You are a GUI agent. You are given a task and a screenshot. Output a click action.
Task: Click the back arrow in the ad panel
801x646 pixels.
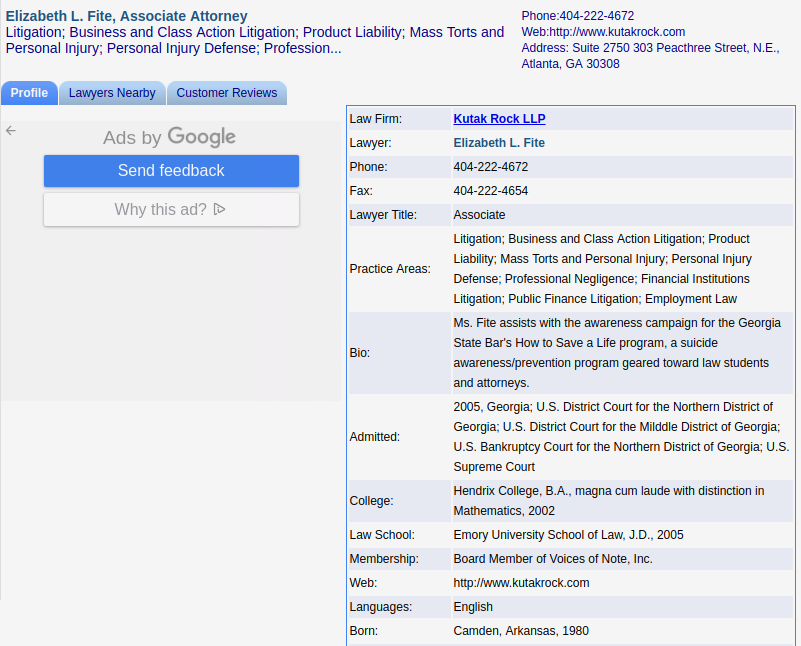(11, 131)
